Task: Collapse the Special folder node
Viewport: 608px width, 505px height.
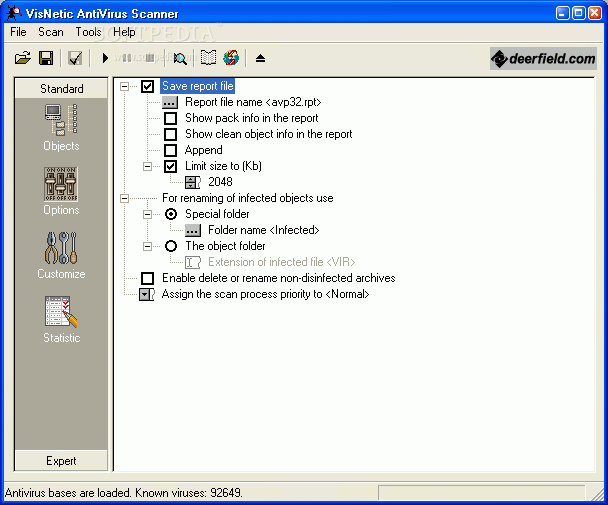Action: click(147, 214)
